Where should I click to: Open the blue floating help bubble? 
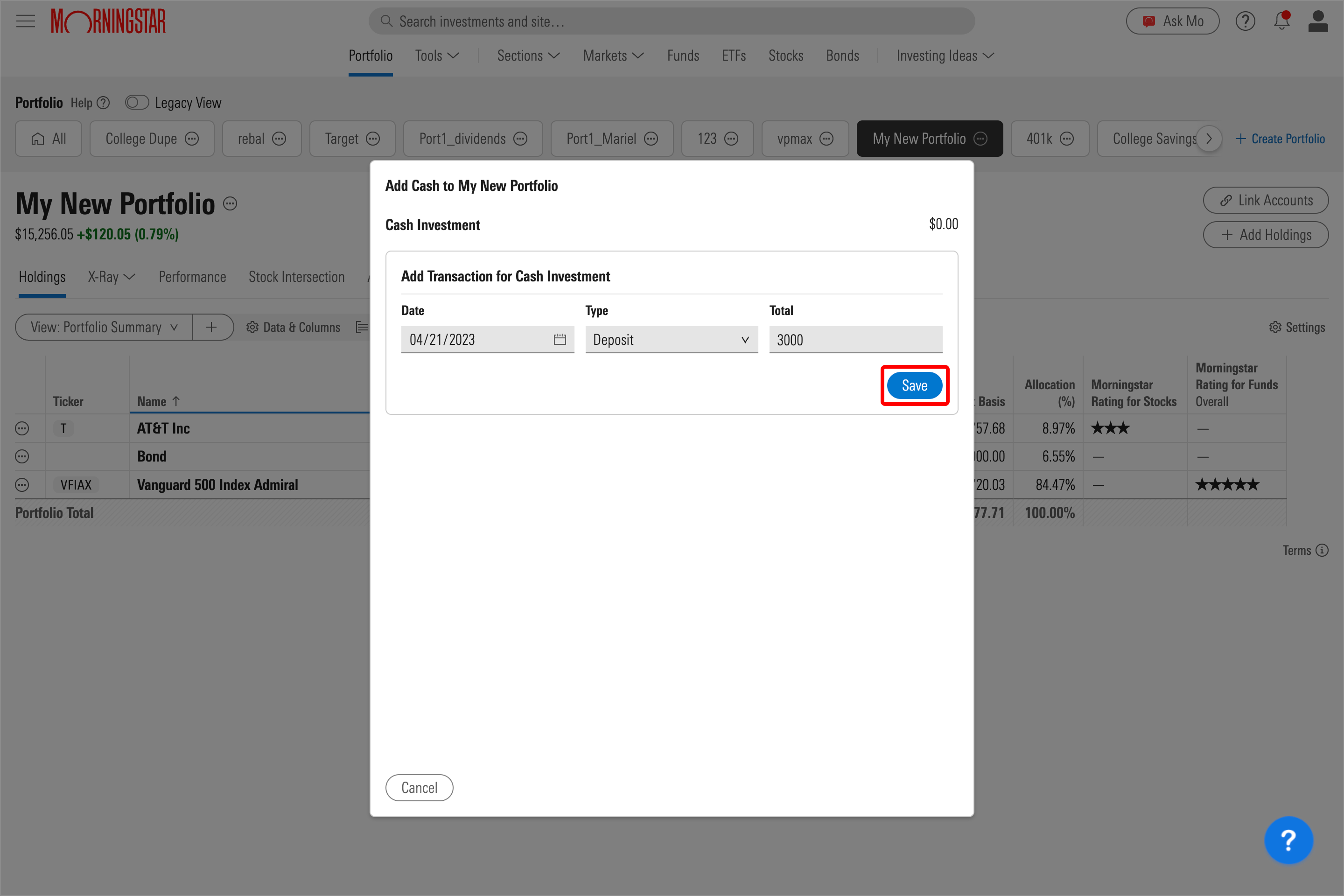(x=1288, y=840)
